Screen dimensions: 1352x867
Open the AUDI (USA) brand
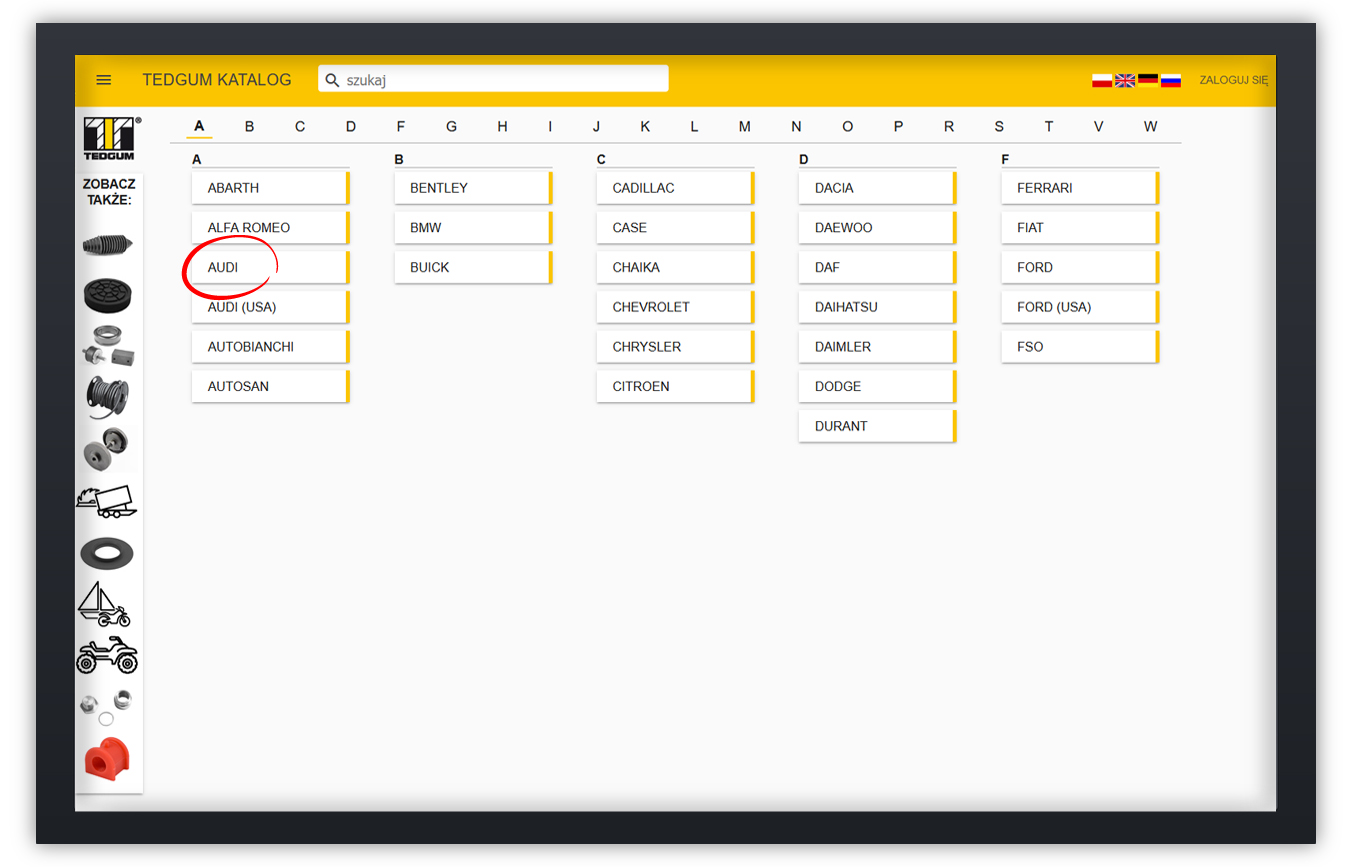[271, 307]
